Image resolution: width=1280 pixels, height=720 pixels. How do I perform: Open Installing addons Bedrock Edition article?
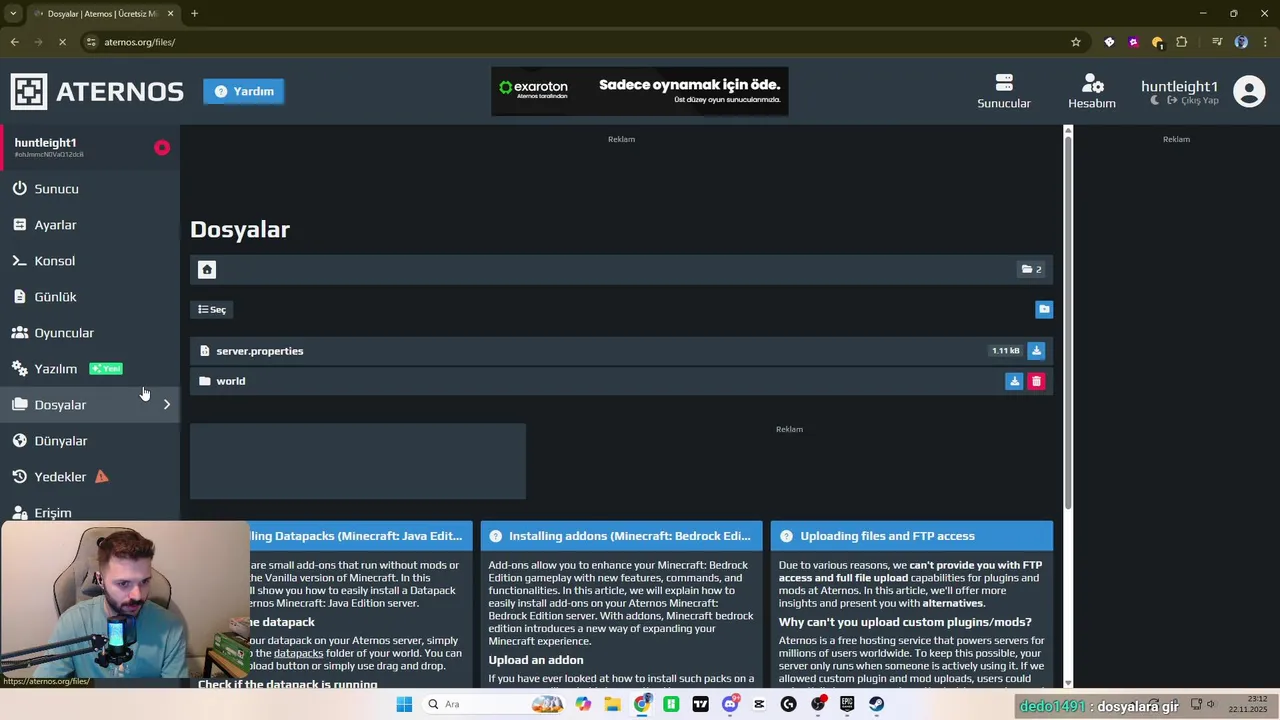(621, 536)
